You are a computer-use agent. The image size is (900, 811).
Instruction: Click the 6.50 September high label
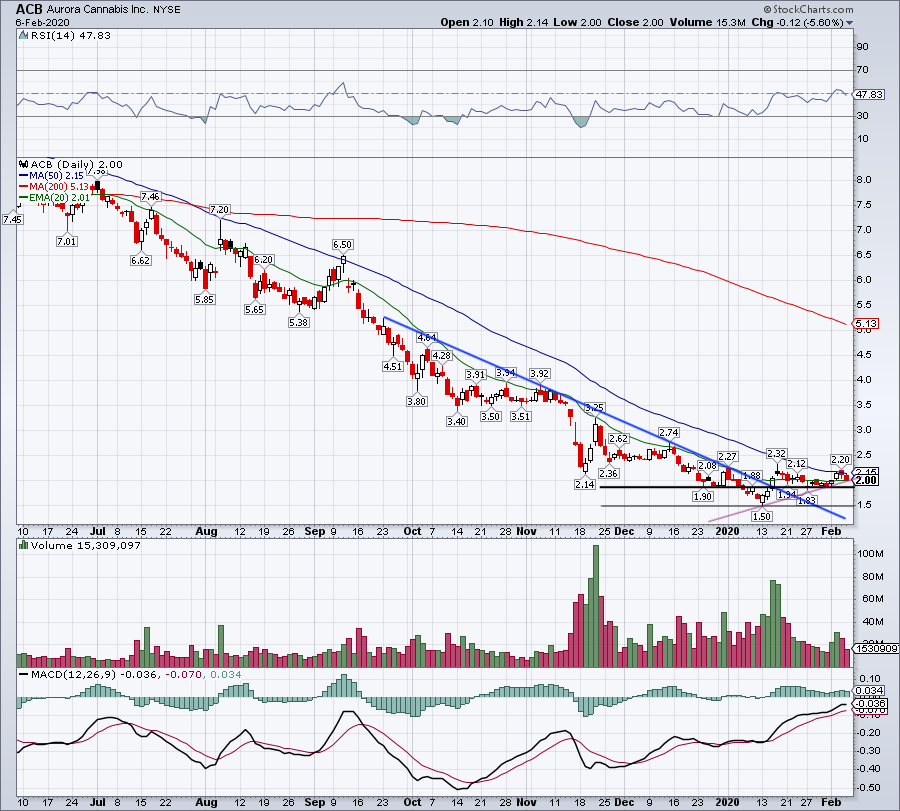click(x=343, y=245)
